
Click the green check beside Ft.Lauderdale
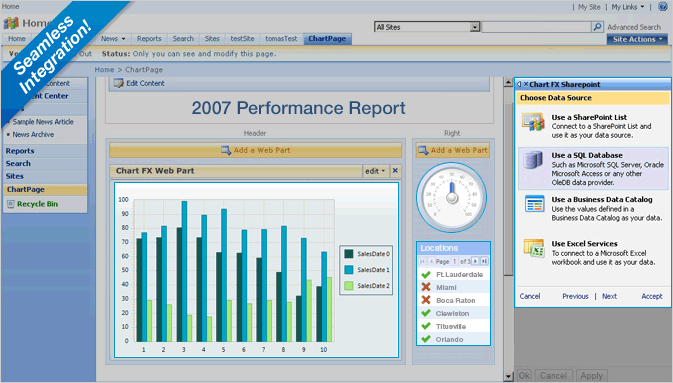coord(426,274)
